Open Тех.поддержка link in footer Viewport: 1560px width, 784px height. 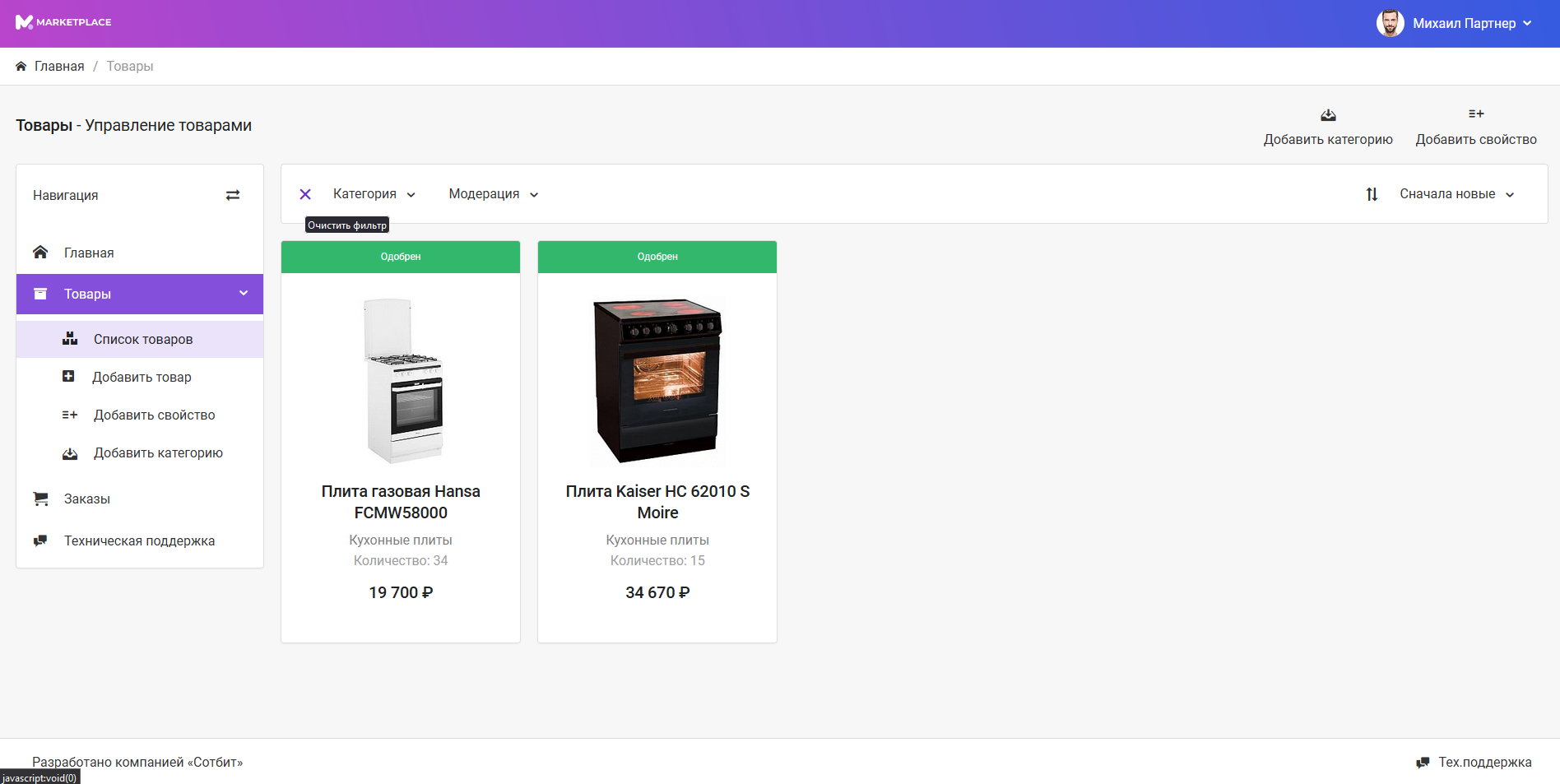[x=1484, y=762]
